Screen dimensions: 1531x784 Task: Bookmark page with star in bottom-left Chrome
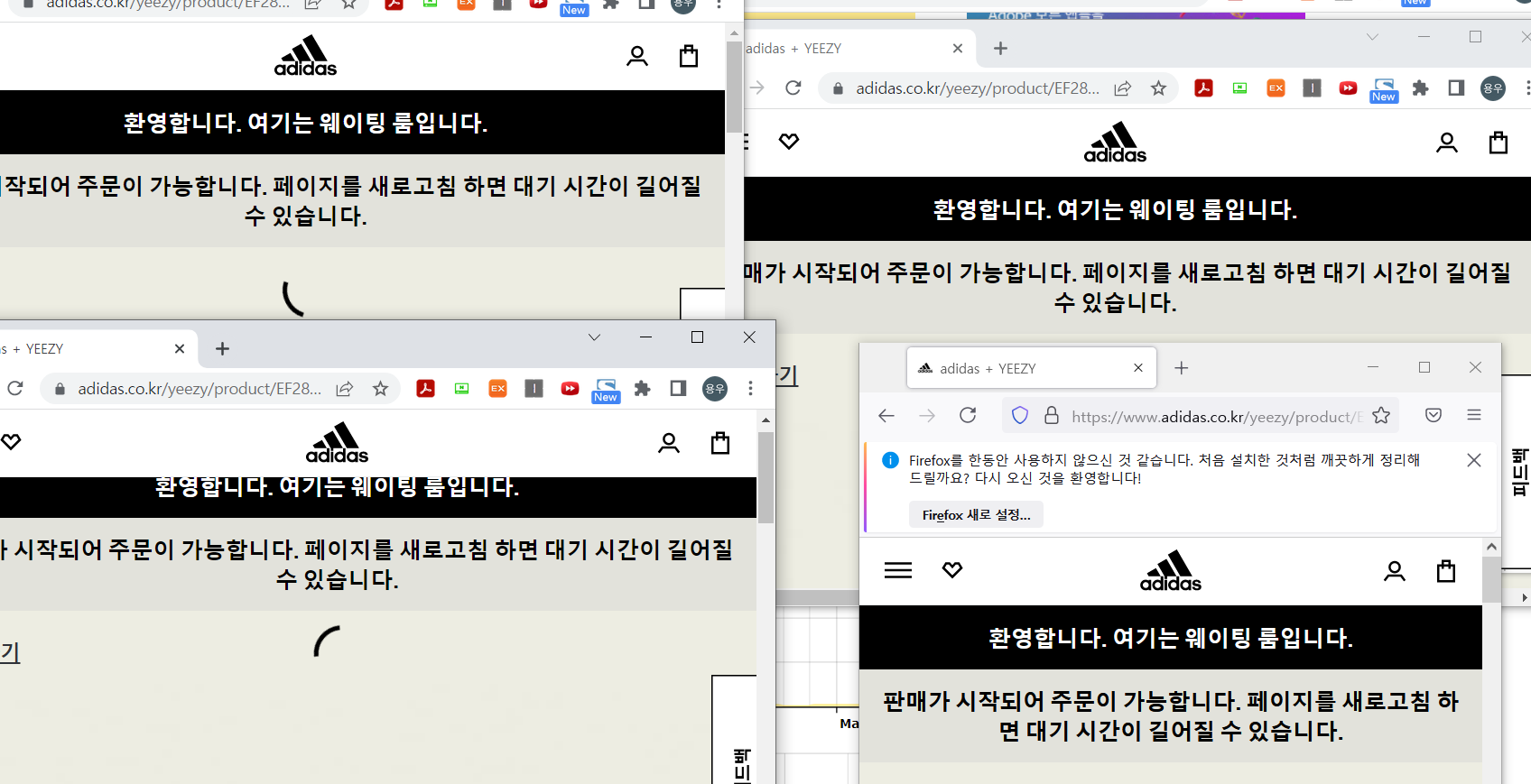click(381, 388)
